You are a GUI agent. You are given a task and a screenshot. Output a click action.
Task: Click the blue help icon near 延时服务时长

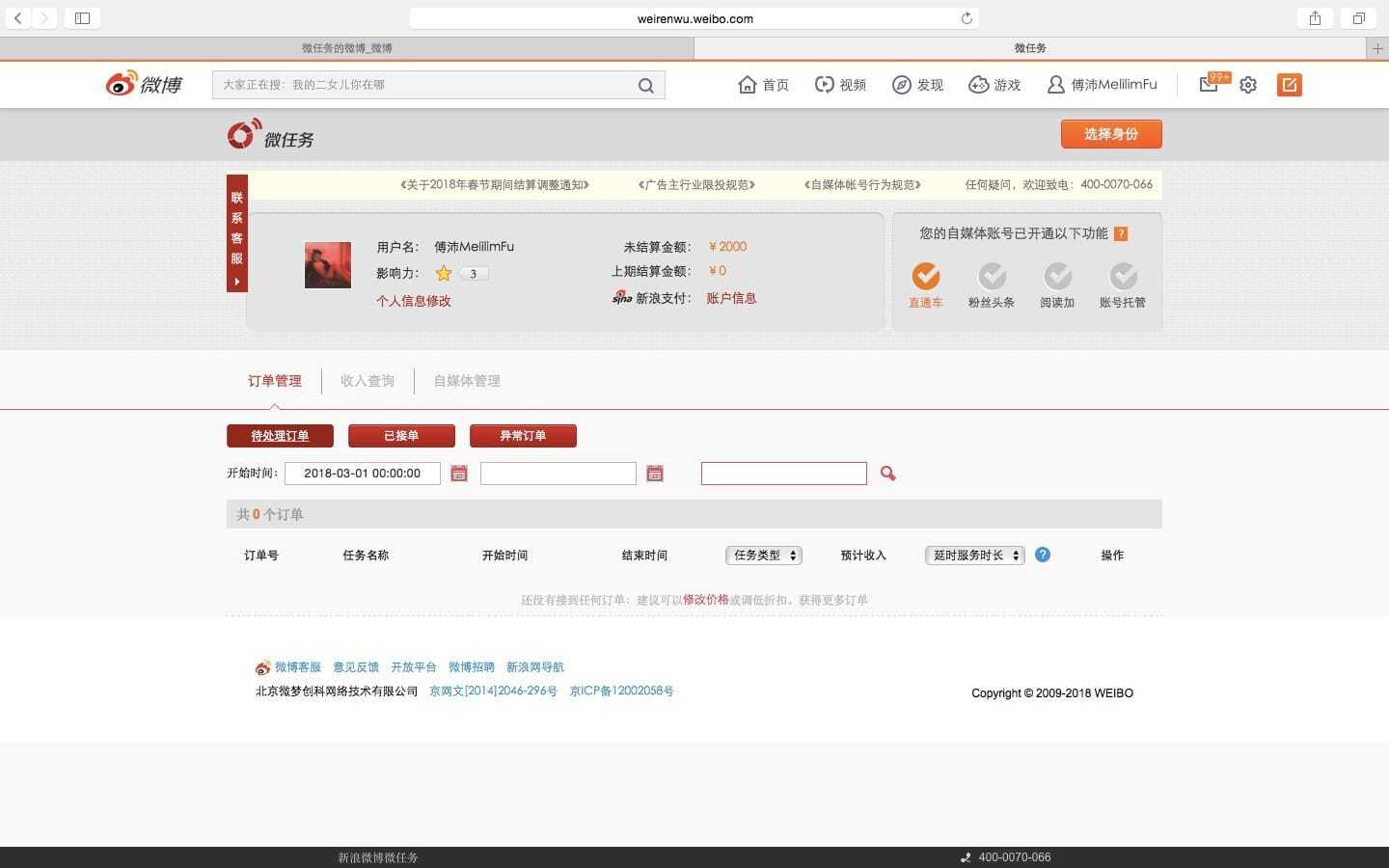point(1043,555)
